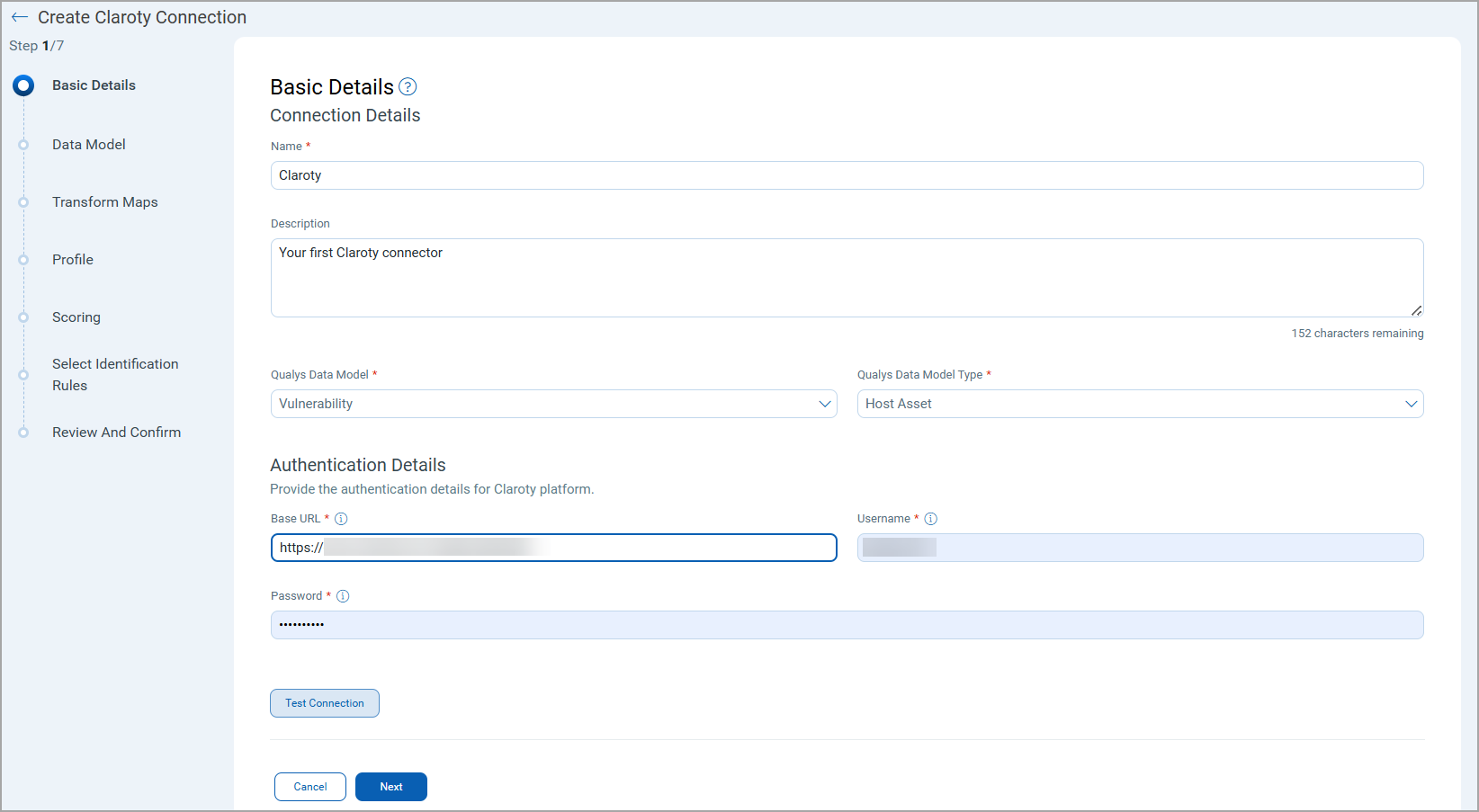Click the Cancel button
This screenshot has height=812, width=1479.
pos(310,787)
